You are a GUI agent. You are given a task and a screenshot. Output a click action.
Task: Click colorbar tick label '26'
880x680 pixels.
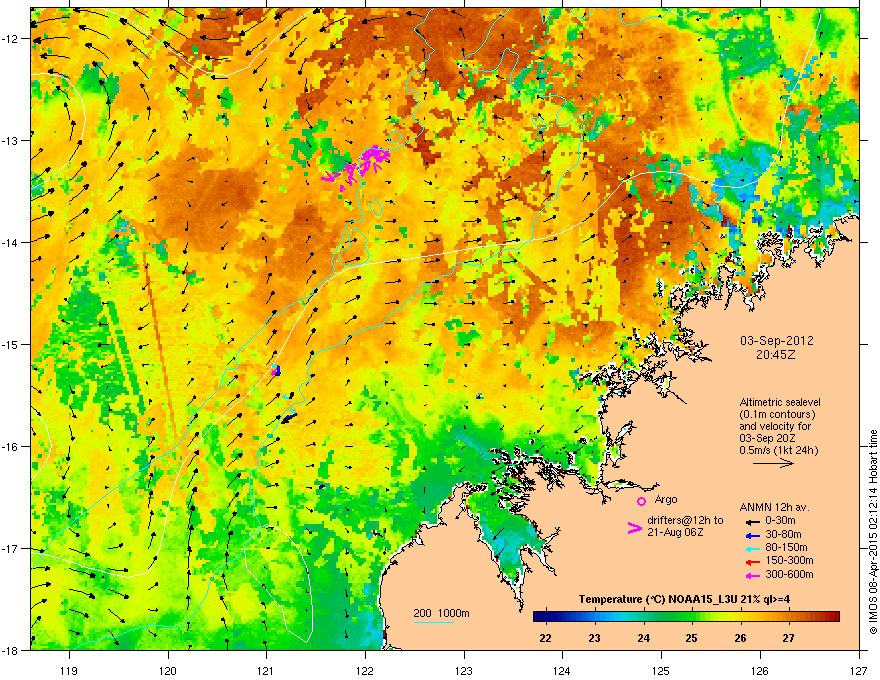pyautogui.click(x=740, y=638)
